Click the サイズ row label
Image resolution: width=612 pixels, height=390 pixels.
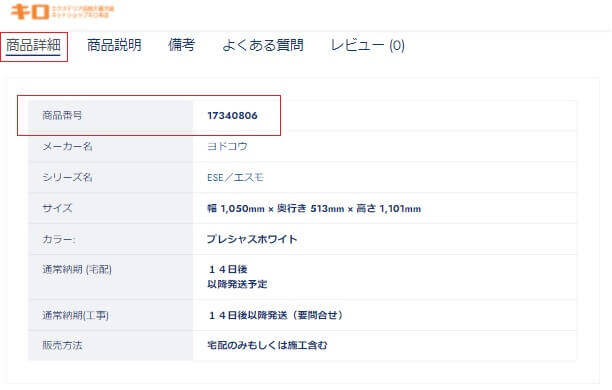click(x=57, y=208)
